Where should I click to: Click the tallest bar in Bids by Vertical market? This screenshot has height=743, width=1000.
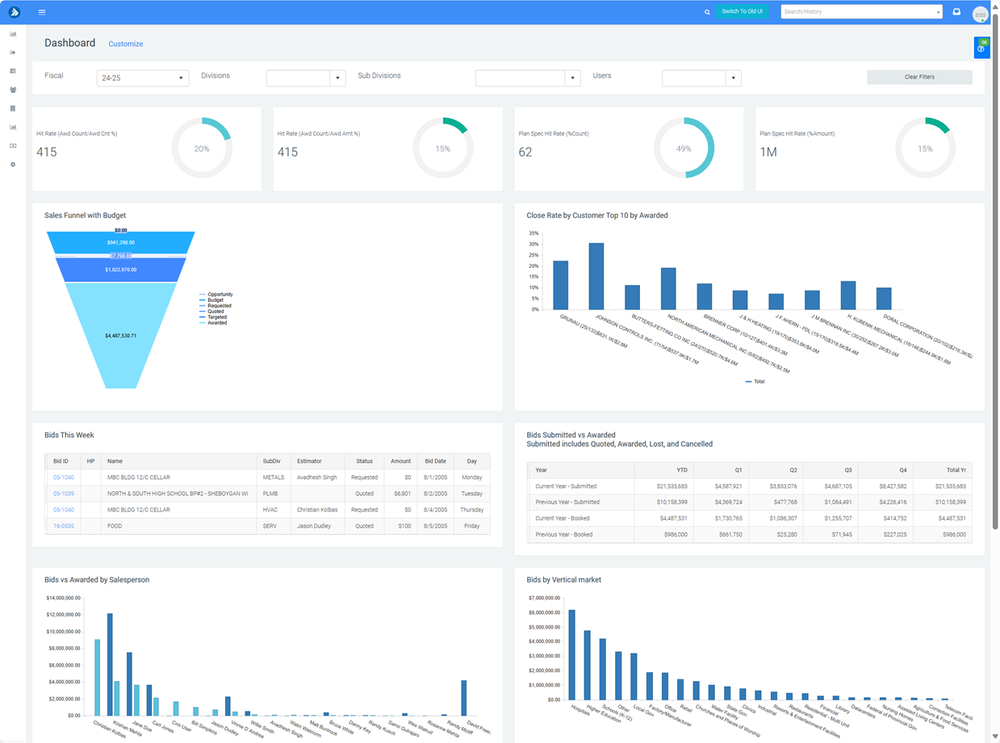click(572, 655)
